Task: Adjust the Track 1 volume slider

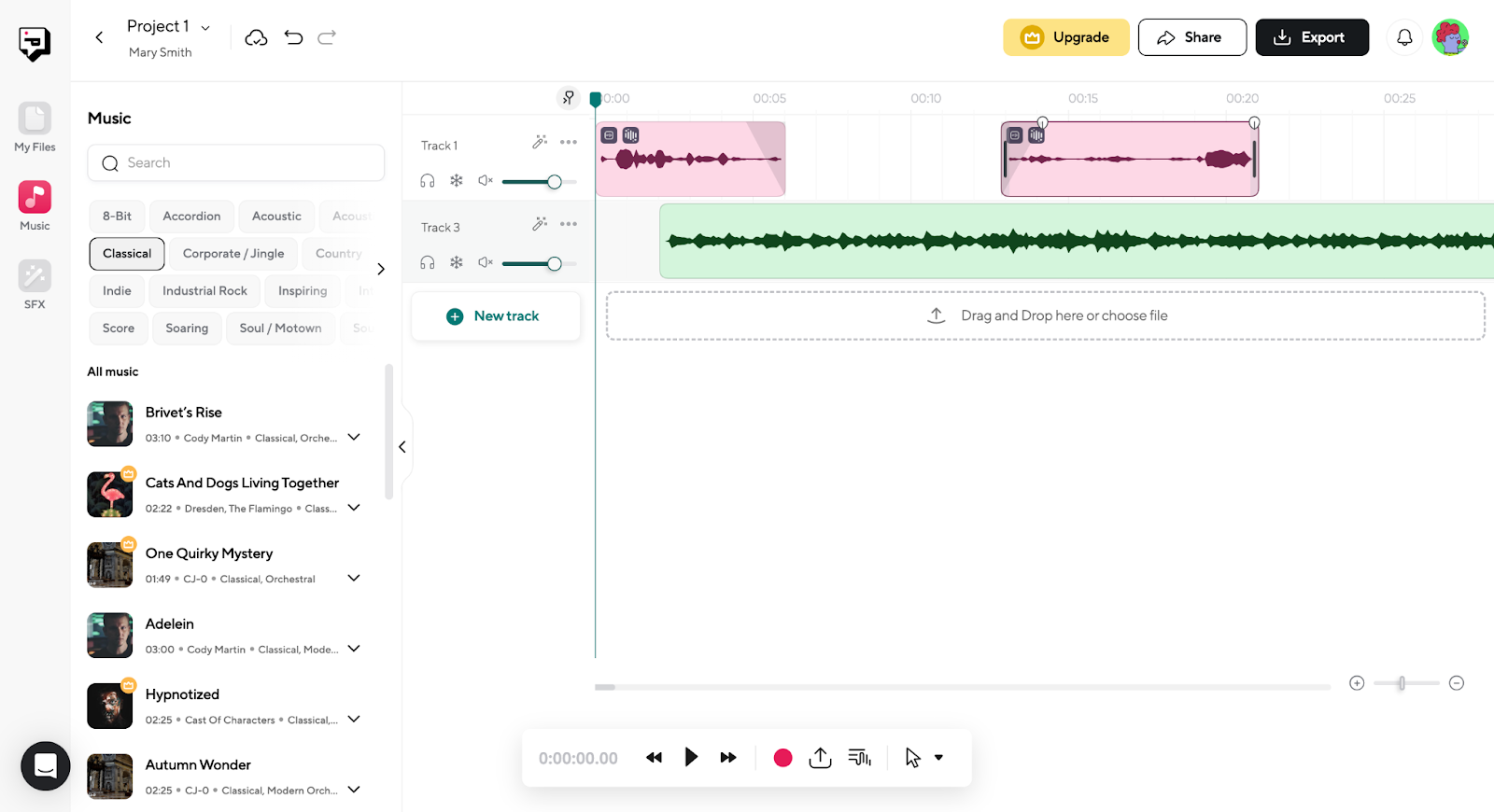Action: click(539, 181)
